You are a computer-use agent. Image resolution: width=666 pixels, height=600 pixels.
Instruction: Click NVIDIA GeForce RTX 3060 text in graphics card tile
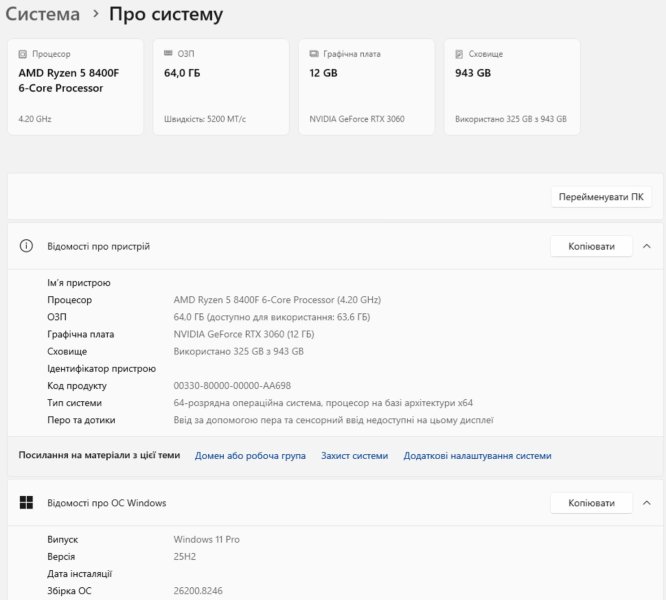[x=357, y=119]
